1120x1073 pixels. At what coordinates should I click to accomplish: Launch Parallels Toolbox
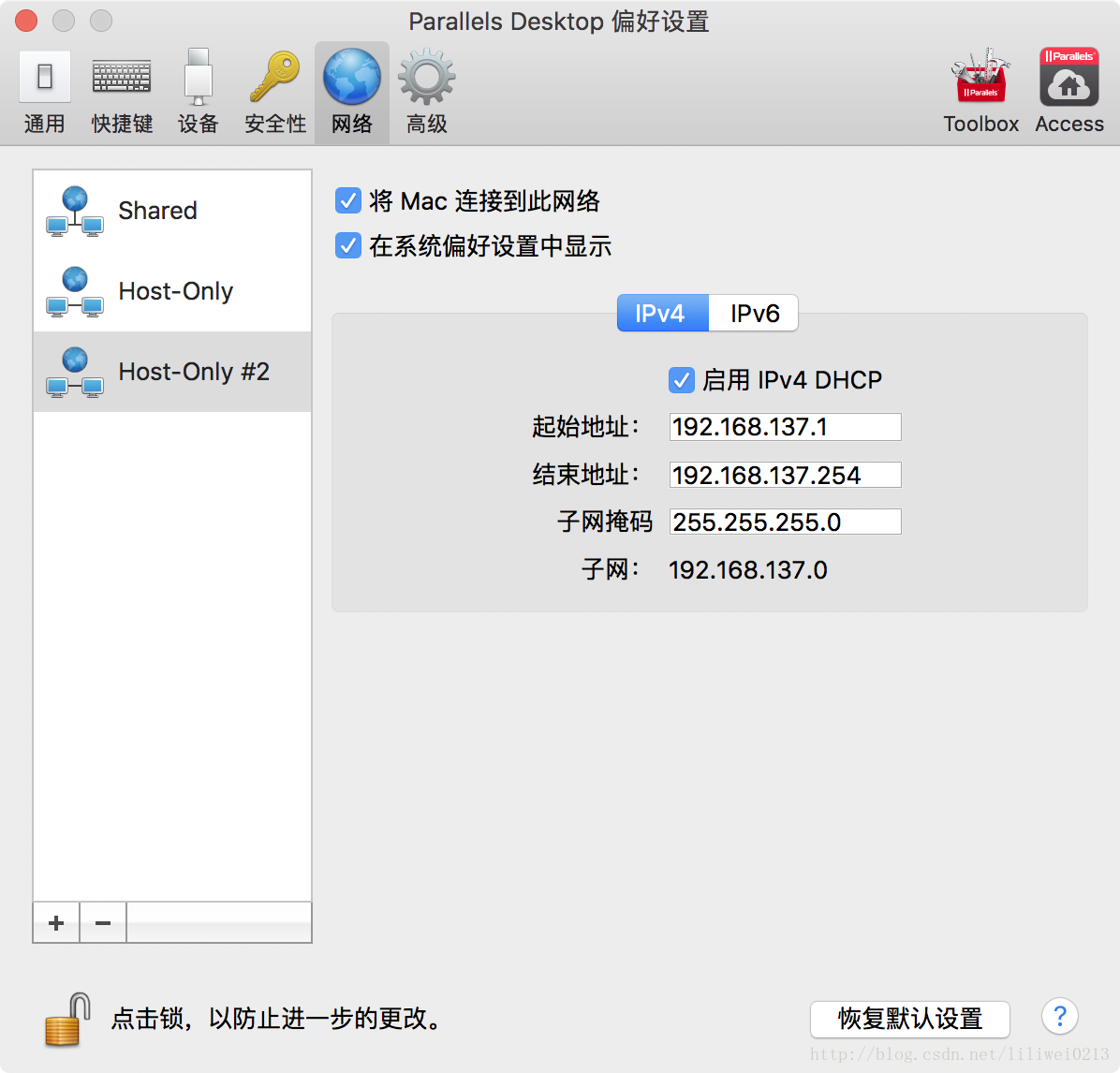pos(980,93)
